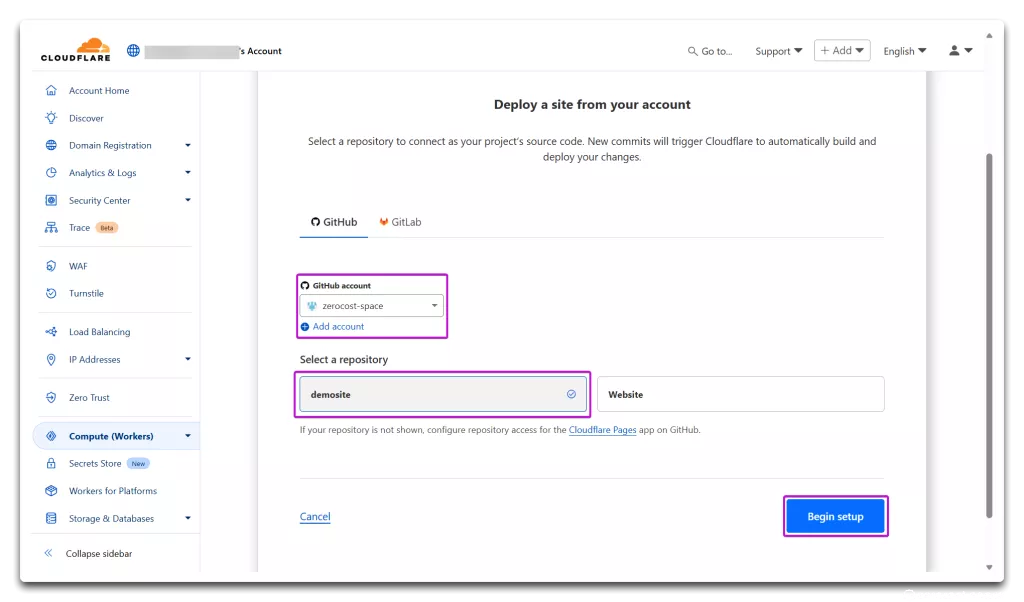Select the demosite repository
Image resolution: width=1024 pixels, height=602 pixels.
pyautogui.click(x=443, y=394)
